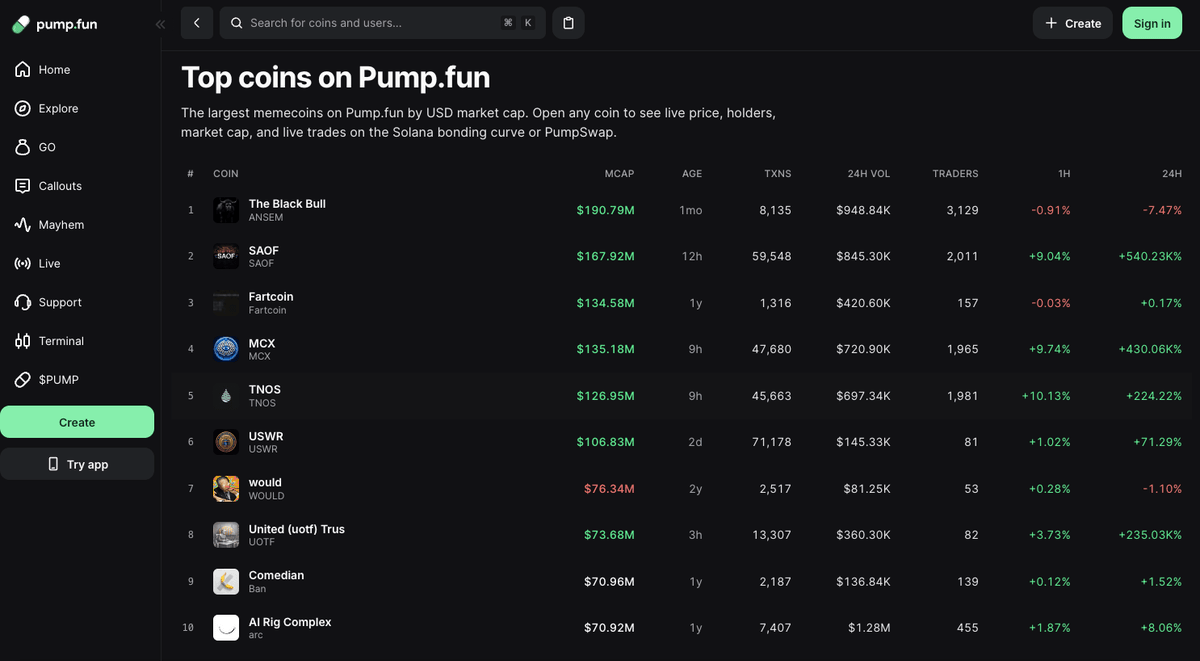Viewport: 1200px width, 661px height.
Task: Open the AI Rig Complex coin name
Action: tap(290, 622)
